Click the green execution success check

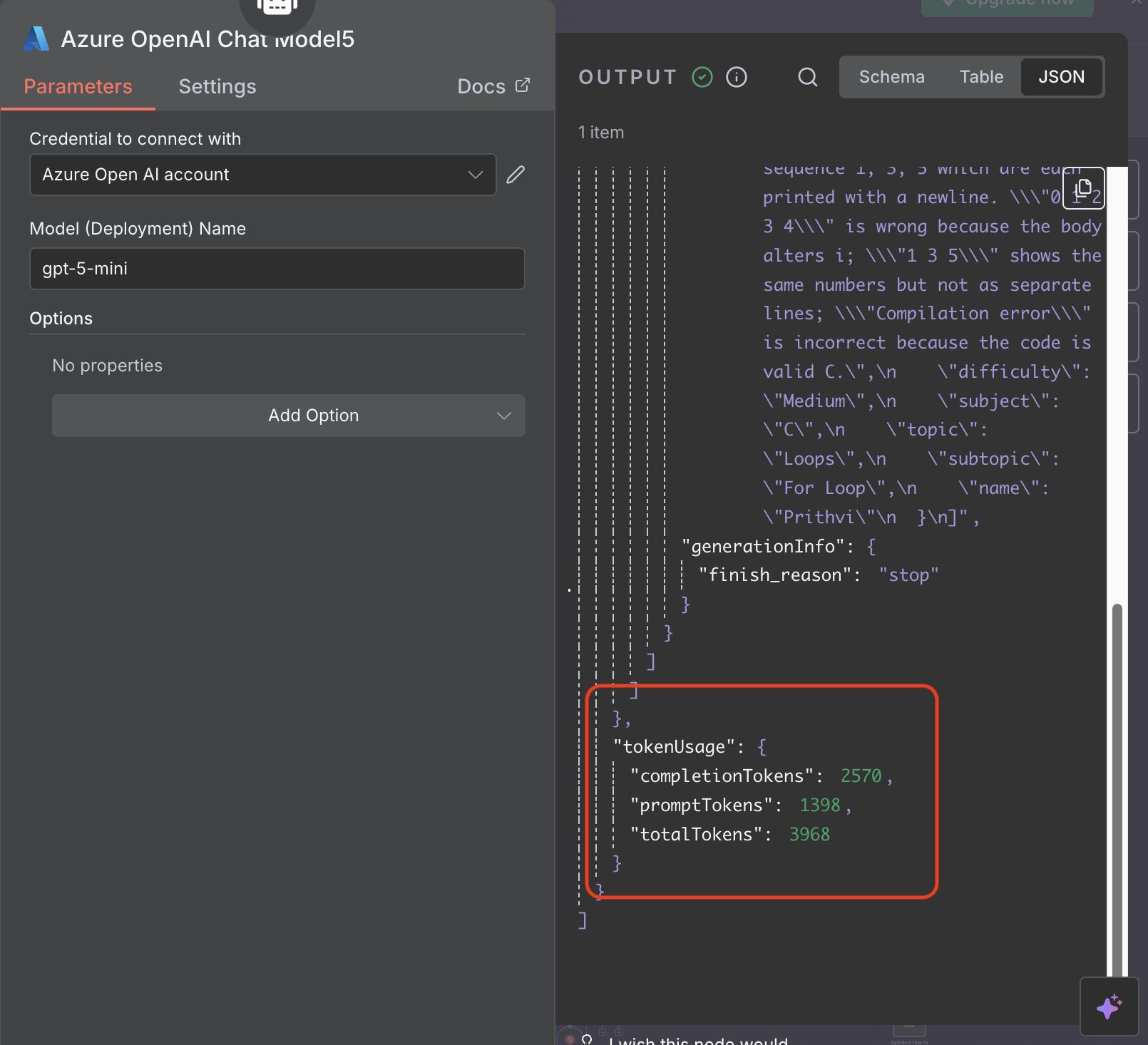(702, 77)
